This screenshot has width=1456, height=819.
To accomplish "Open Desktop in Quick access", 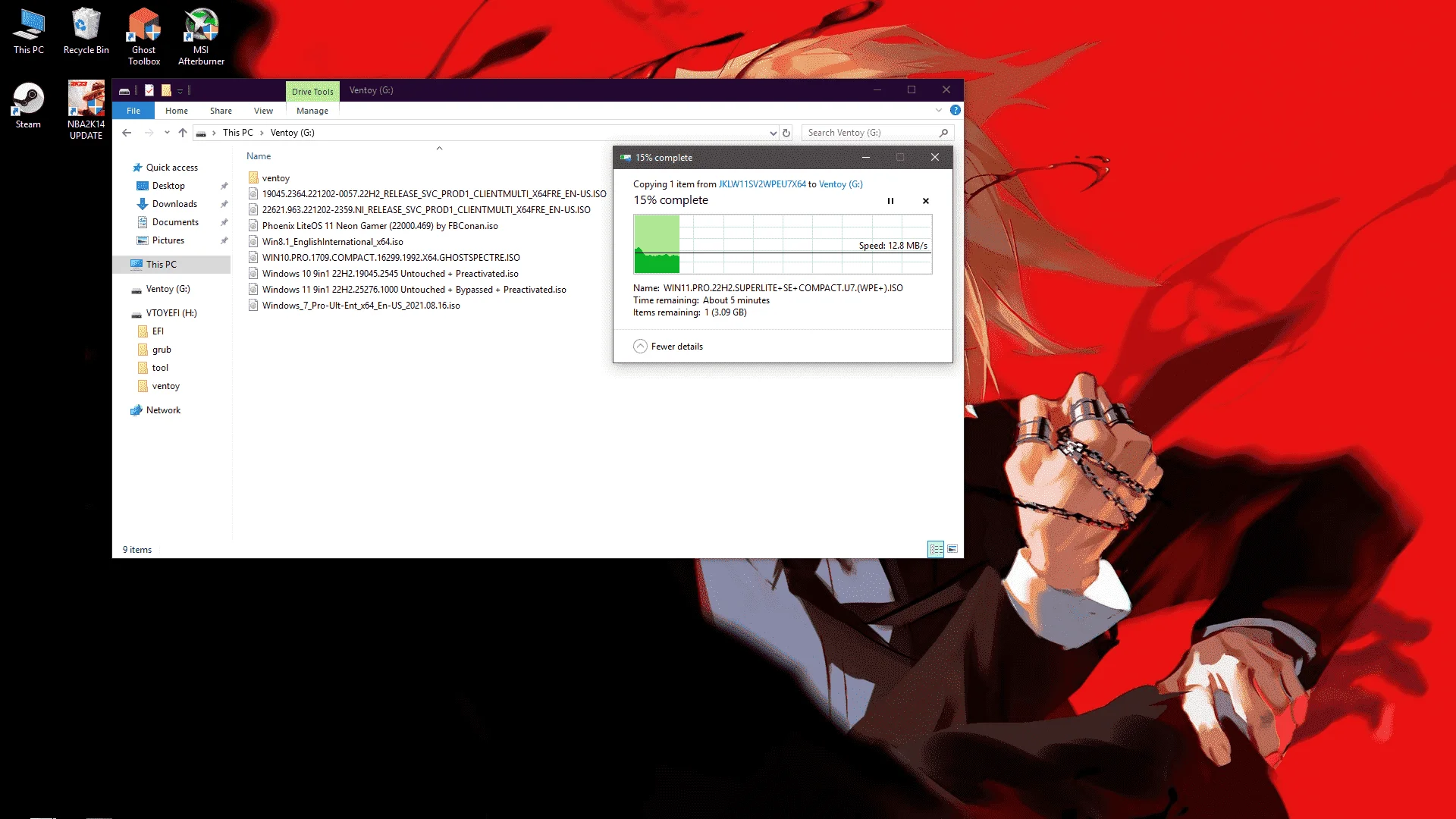I will (x=168, y=186).
